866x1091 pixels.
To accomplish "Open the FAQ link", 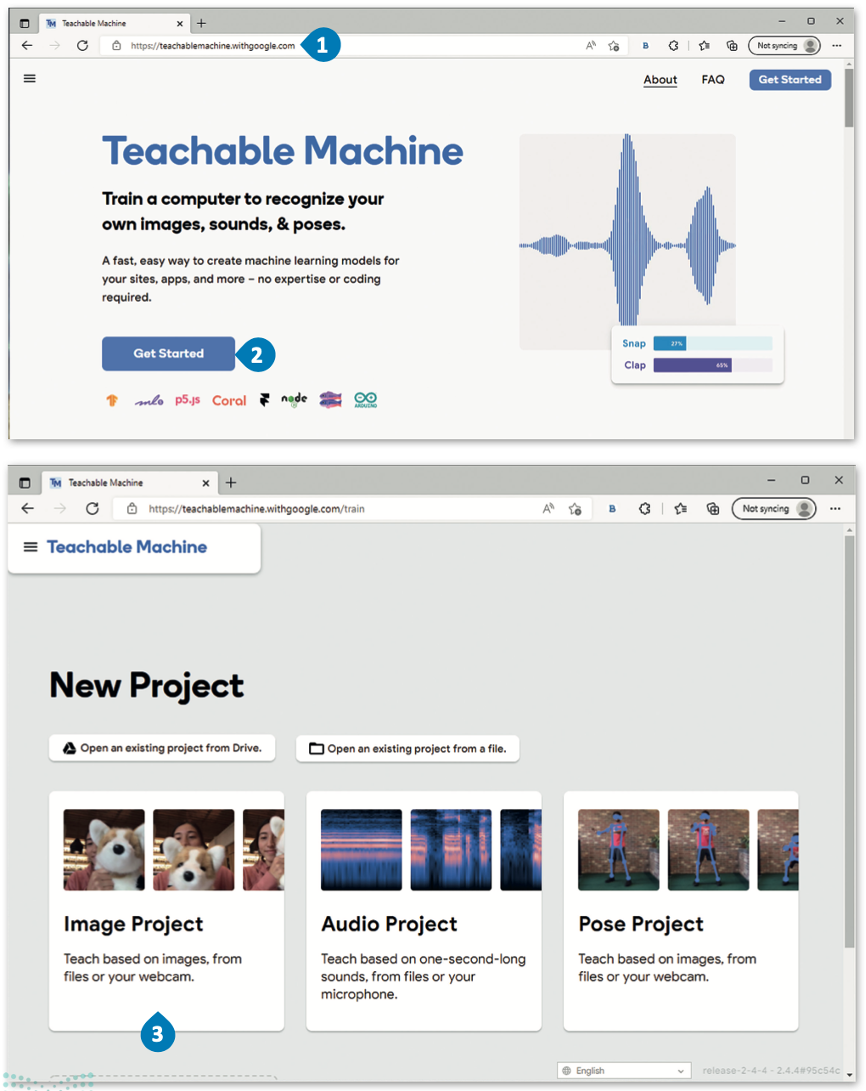I will [x=713, y=79].
